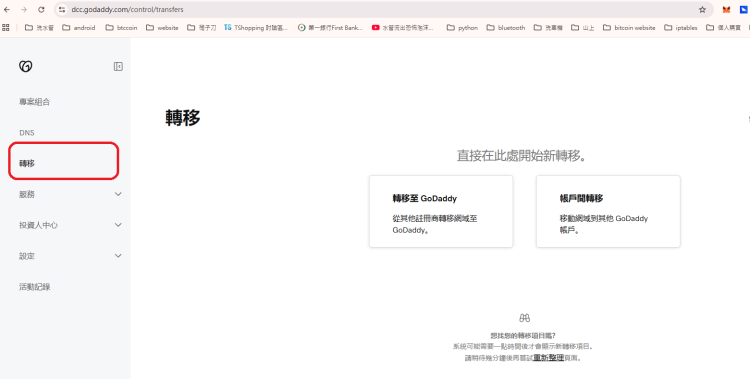Click the blue extension icon beside MetaMask
Viewport: 750px width, 379px height.
point(744,10)
